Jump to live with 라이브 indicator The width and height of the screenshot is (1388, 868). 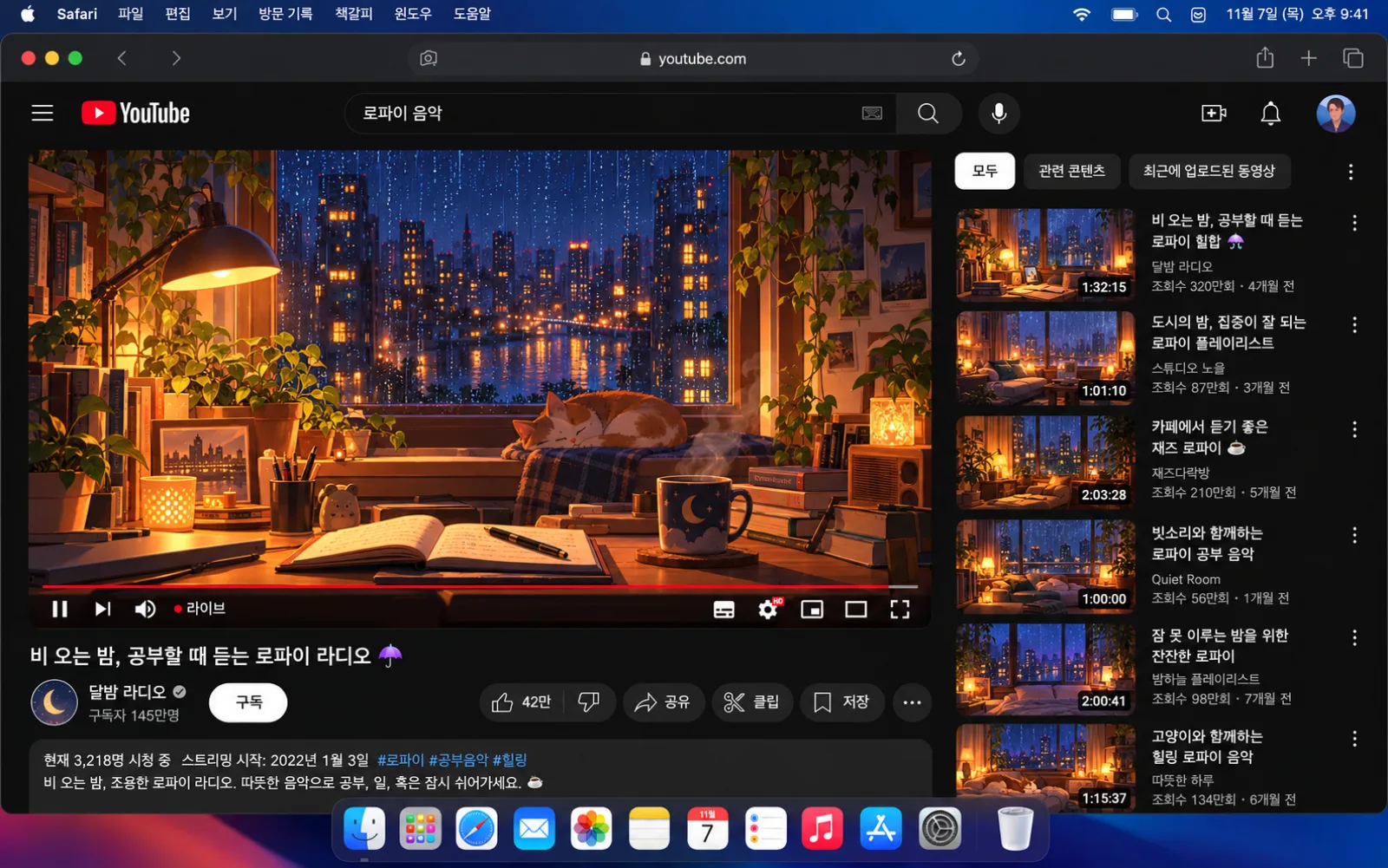coord(200,609)
